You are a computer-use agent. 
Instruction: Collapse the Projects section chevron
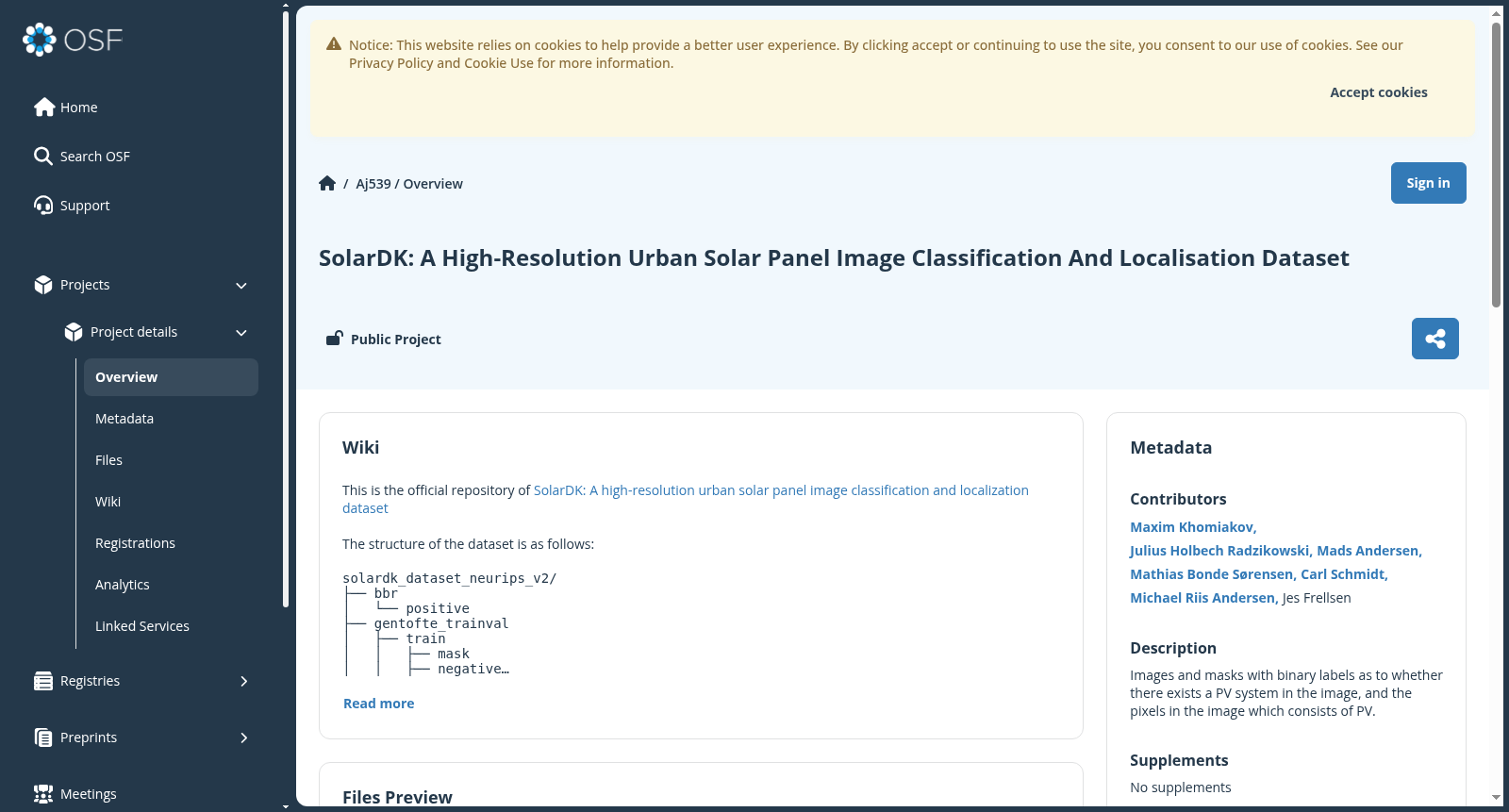pos(241,286)
